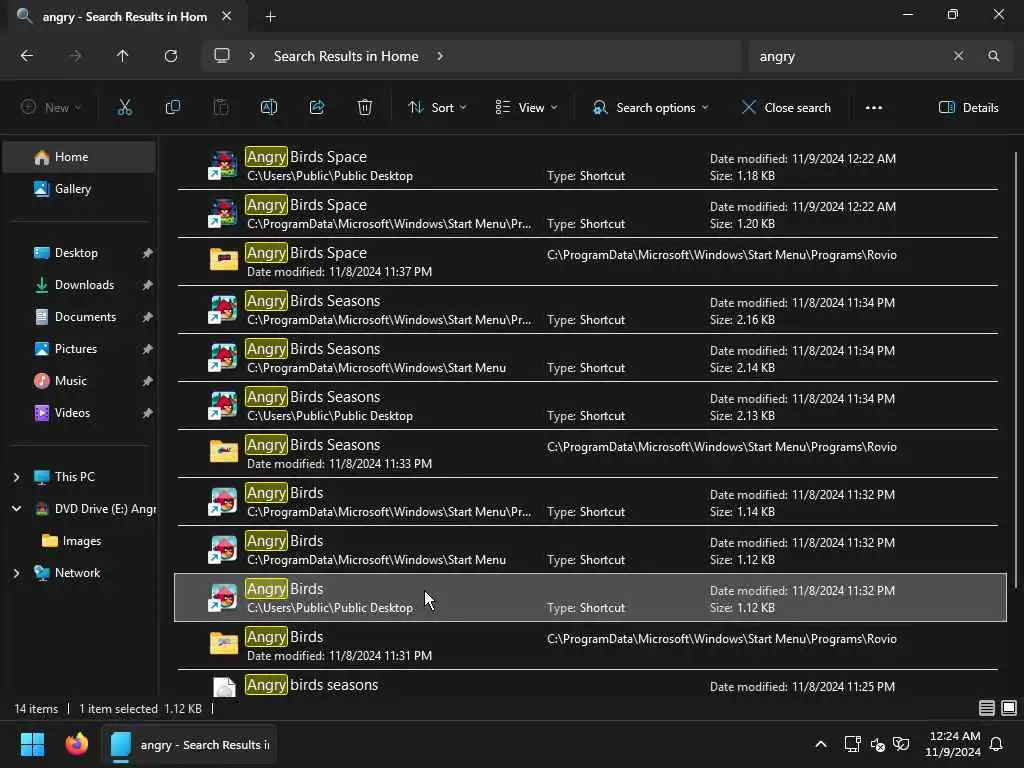Open Documents in the sidebar
This screenshot has height=768, width=1024.
[x=79, y=317]
